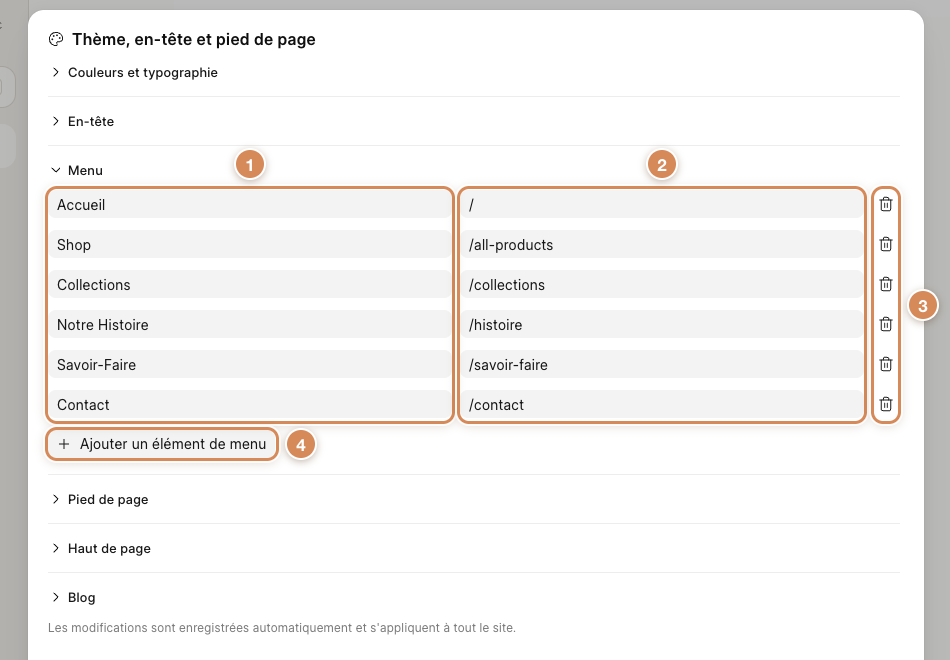Image resolution: width=950 pixels, height=660 pixels.
Task: Edit the /contact link field
Action: point(662,405)
